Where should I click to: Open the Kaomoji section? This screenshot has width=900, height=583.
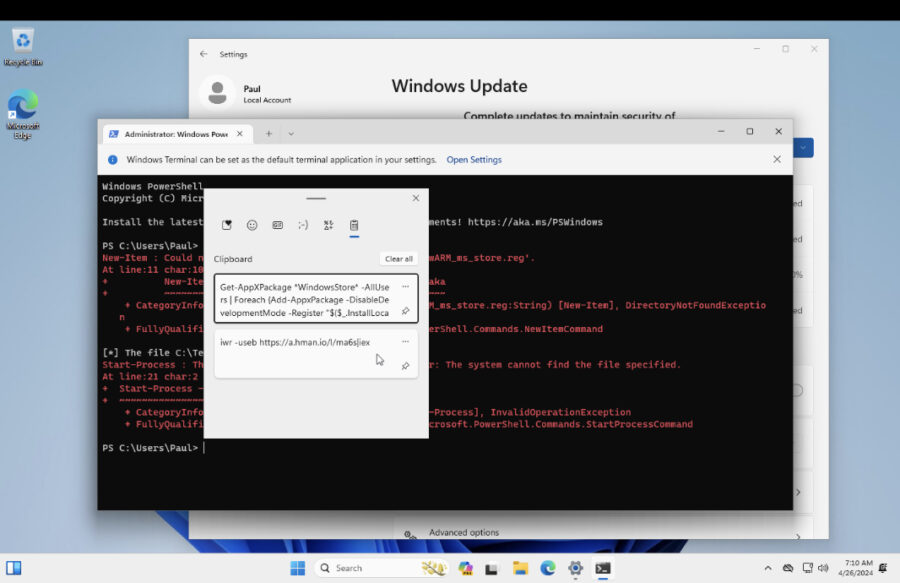303,226
